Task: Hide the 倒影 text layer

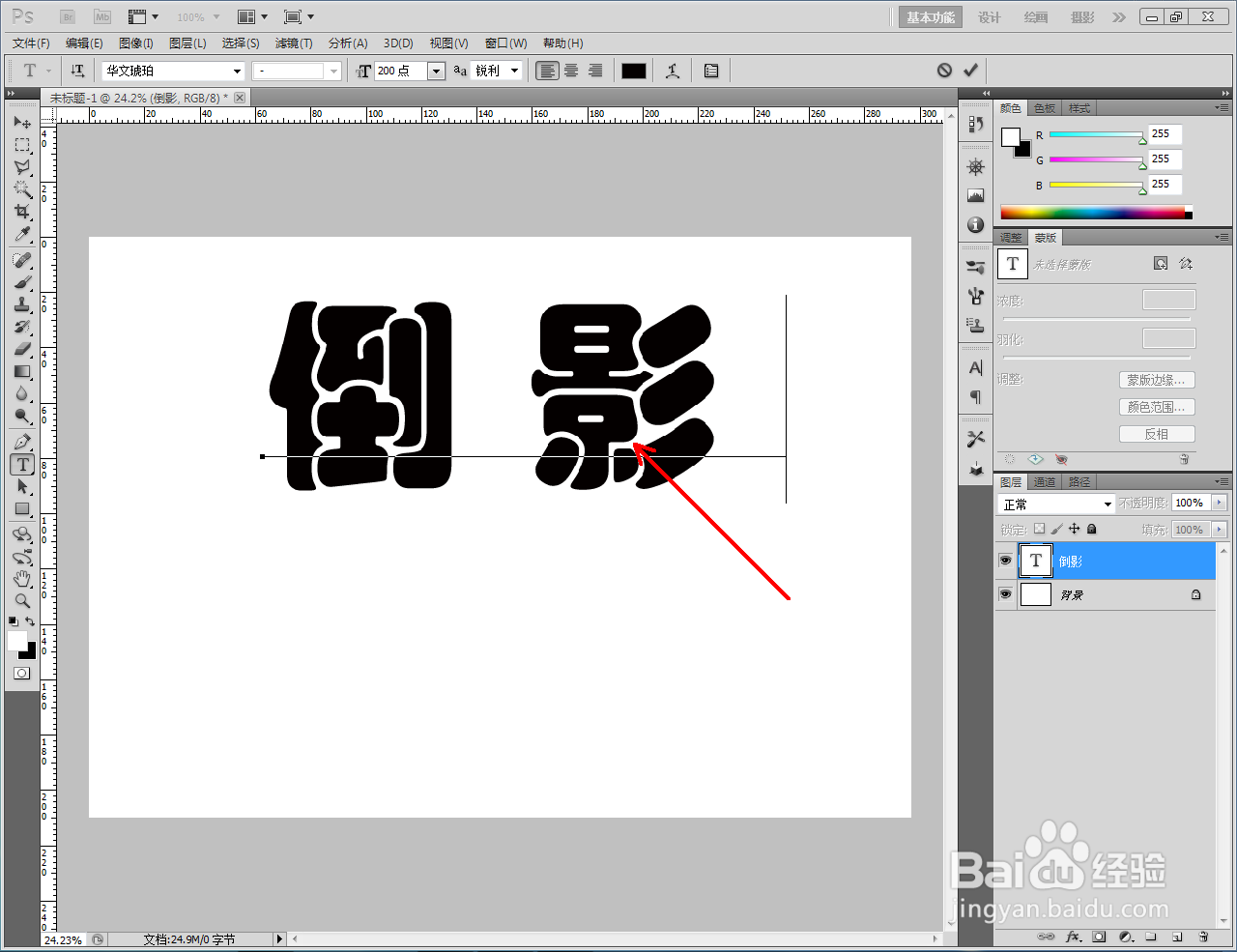Action: pyautogui.click(x=1006, y=561)
